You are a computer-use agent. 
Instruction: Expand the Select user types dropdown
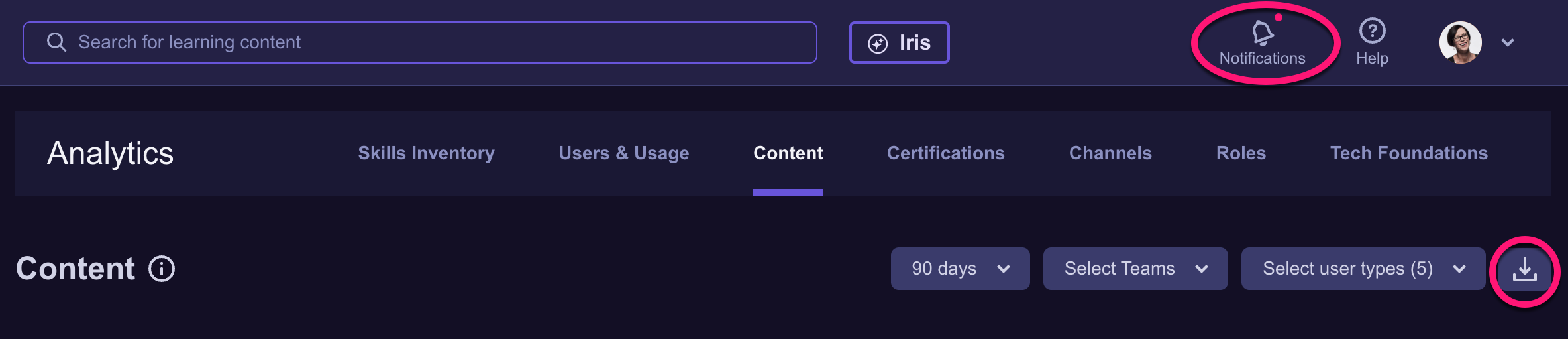pyautogui.click(x=1363, y=269)
